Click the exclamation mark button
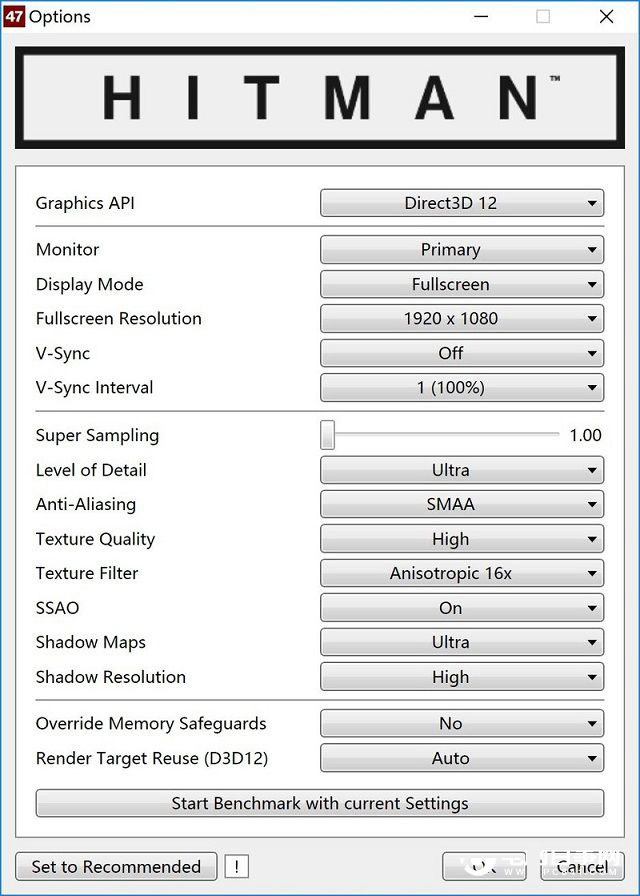Image resolution: width=640 pixels, height=896 pixels. [237, 866]
